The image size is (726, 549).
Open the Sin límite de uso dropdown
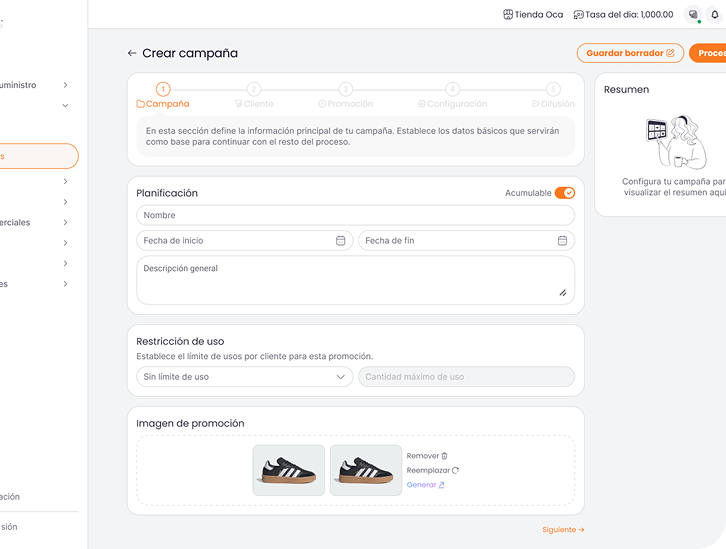pos(244,377)
